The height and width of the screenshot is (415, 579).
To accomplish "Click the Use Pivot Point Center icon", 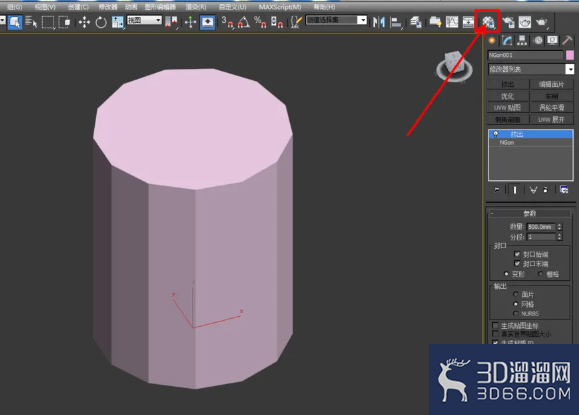I will 171,22.
